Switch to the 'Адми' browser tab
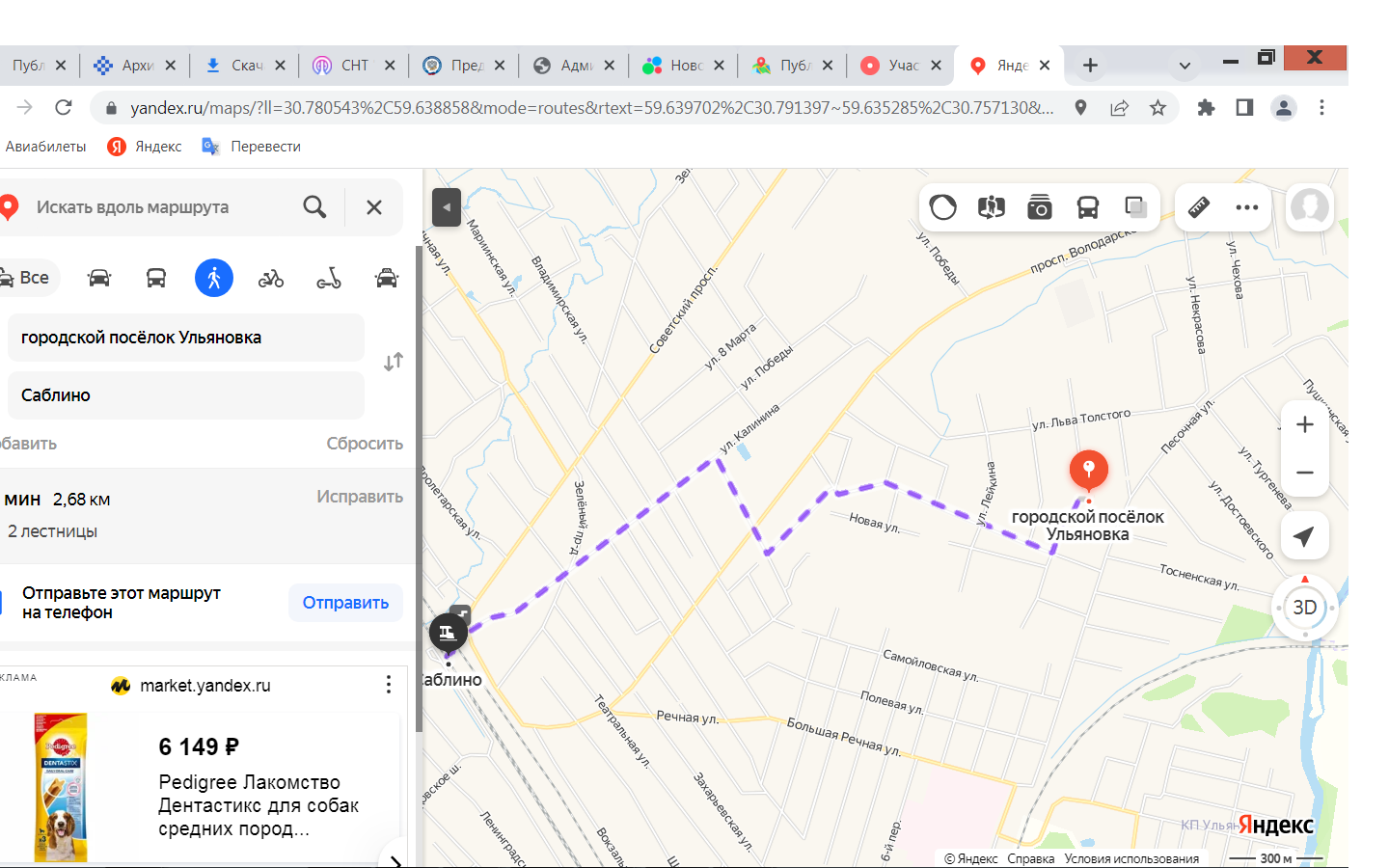This screenshot has height=868, width=1389. pos(574,66)
